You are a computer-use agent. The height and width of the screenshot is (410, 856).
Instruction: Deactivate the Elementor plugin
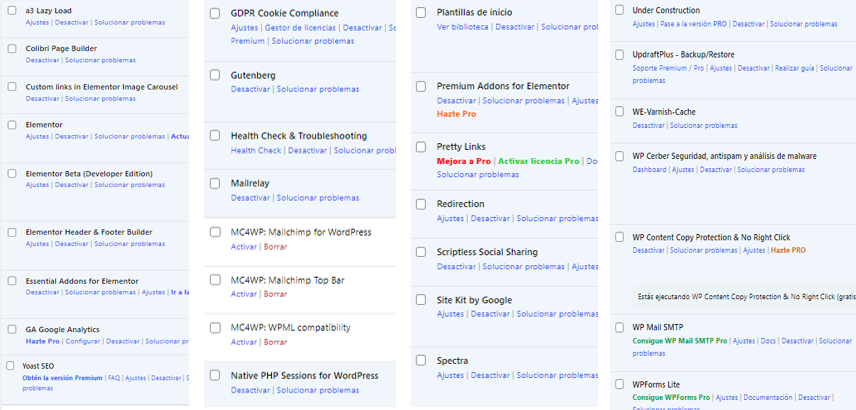click(x=72, y=136)
